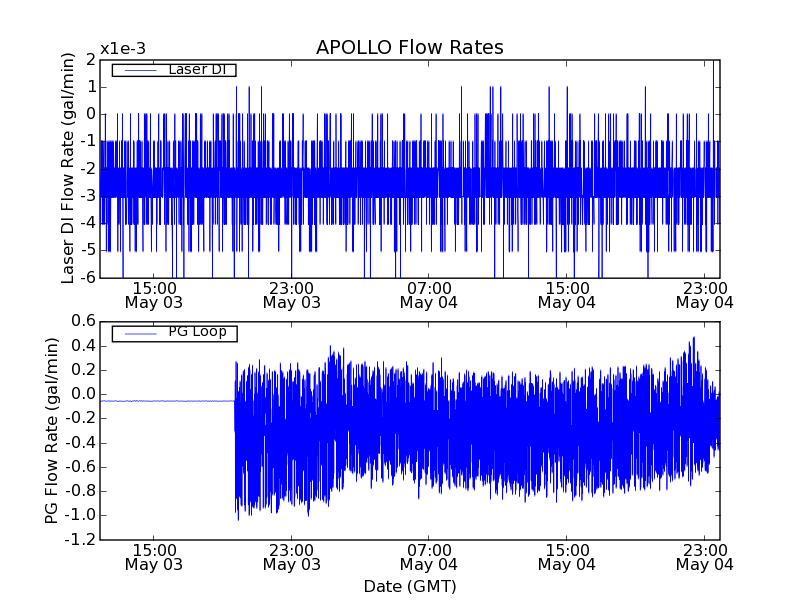Click the 0.6 y-axis tick on bottom plot
Screen dimensions: 800x600
coord(83,321)
